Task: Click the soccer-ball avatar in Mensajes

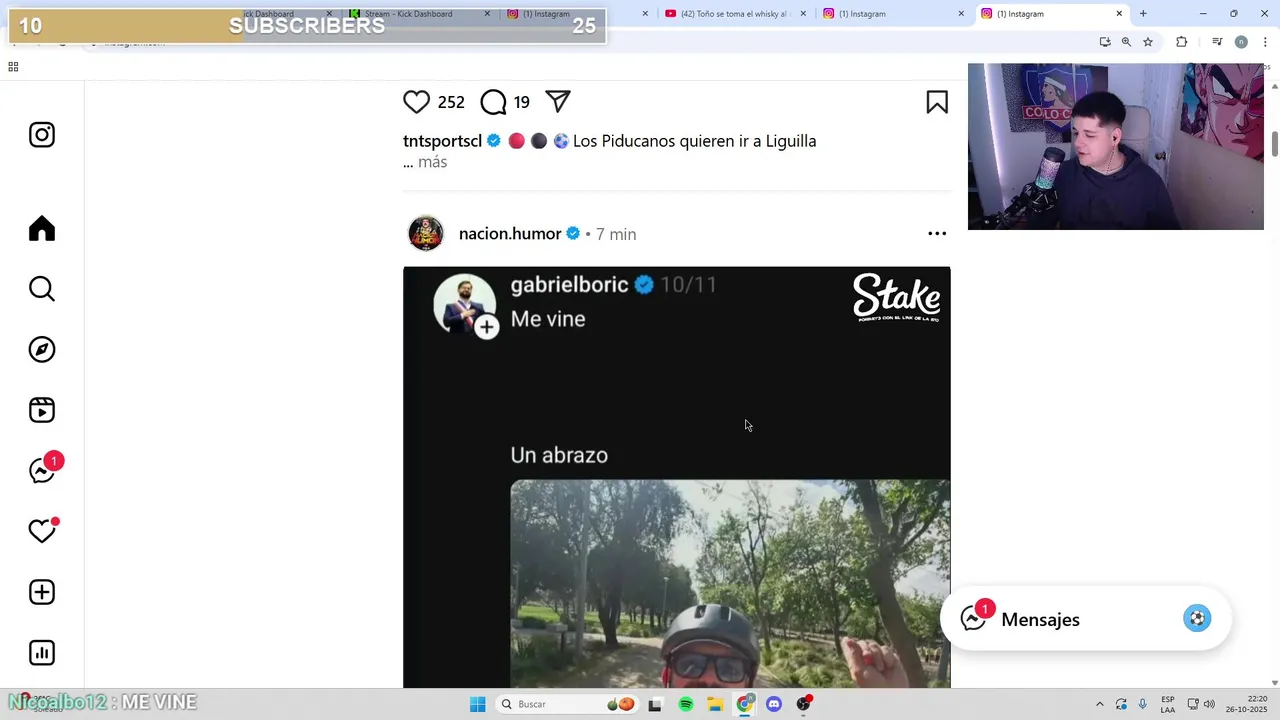Action: [x=1197, y=619]
